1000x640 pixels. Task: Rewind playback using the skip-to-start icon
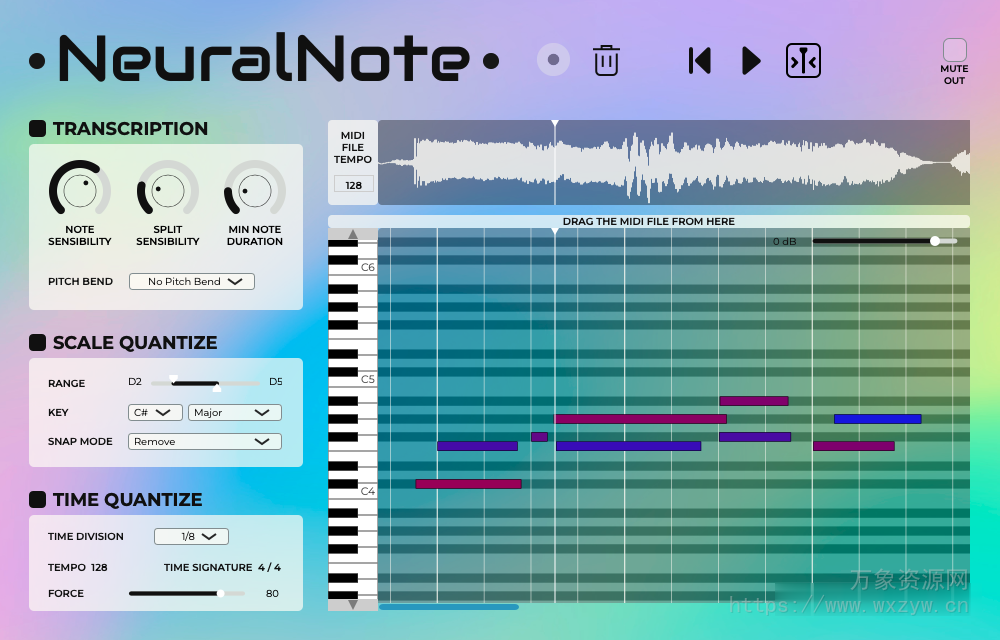tap(699, 60)
